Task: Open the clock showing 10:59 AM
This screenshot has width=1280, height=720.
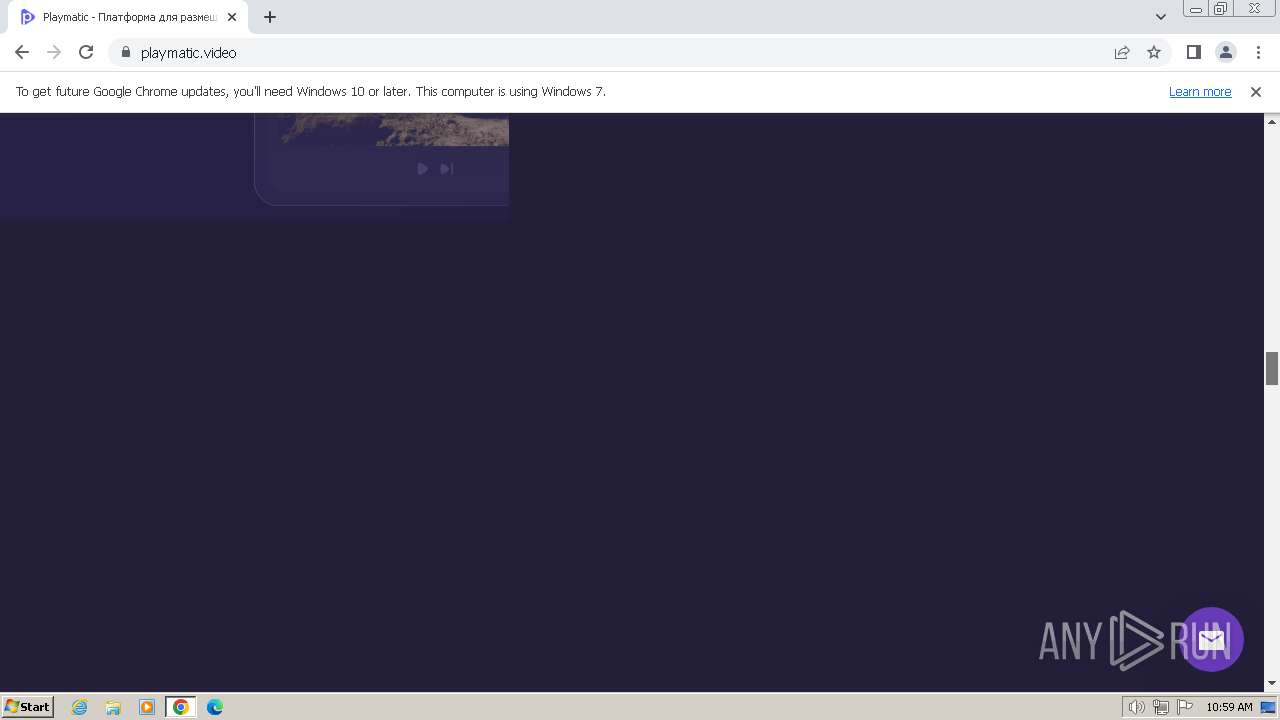Action: click(x=1229, y=707)
